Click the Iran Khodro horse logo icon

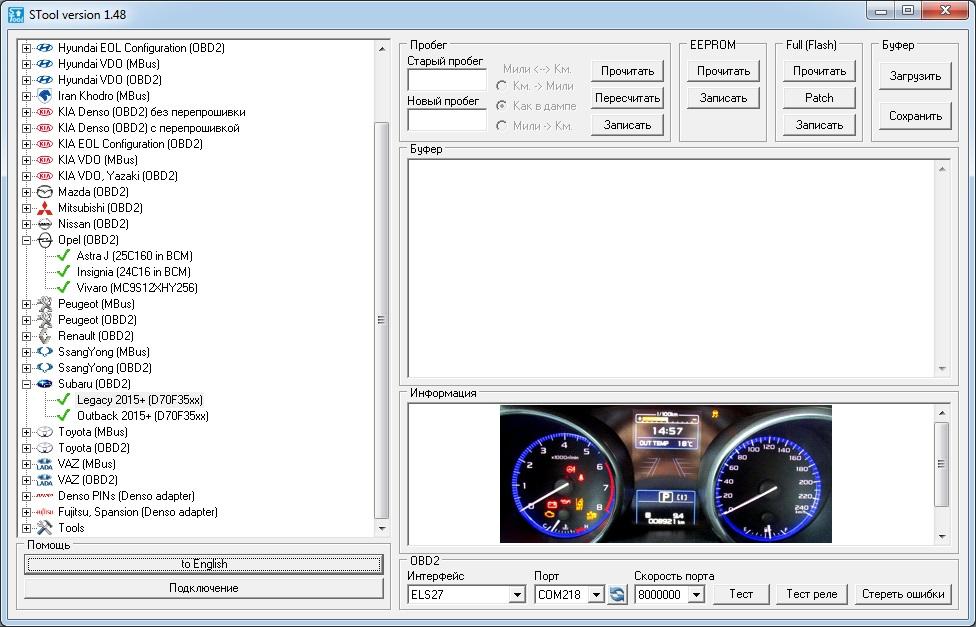point(44,96)
